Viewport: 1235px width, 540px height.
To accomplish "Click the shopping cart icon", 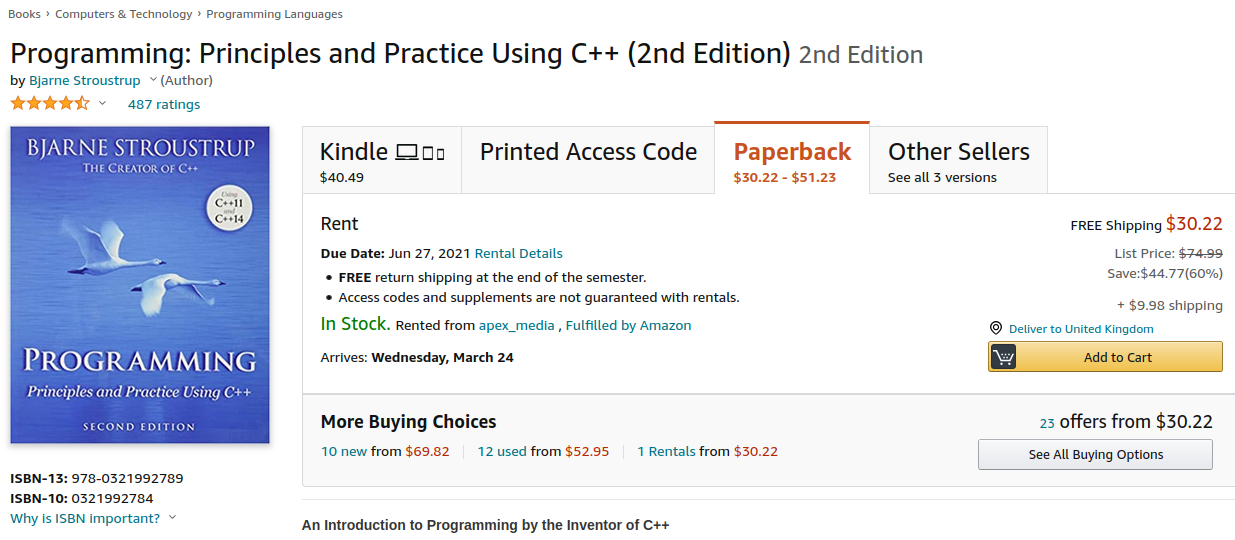I will coord(1003,357).
